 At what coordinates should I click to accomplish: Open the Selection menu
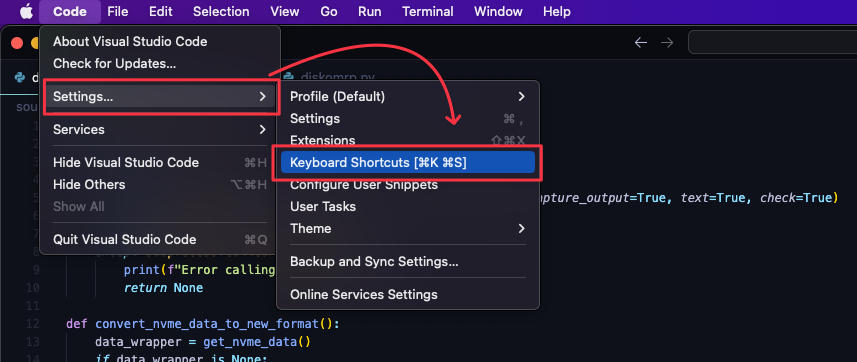221,11
